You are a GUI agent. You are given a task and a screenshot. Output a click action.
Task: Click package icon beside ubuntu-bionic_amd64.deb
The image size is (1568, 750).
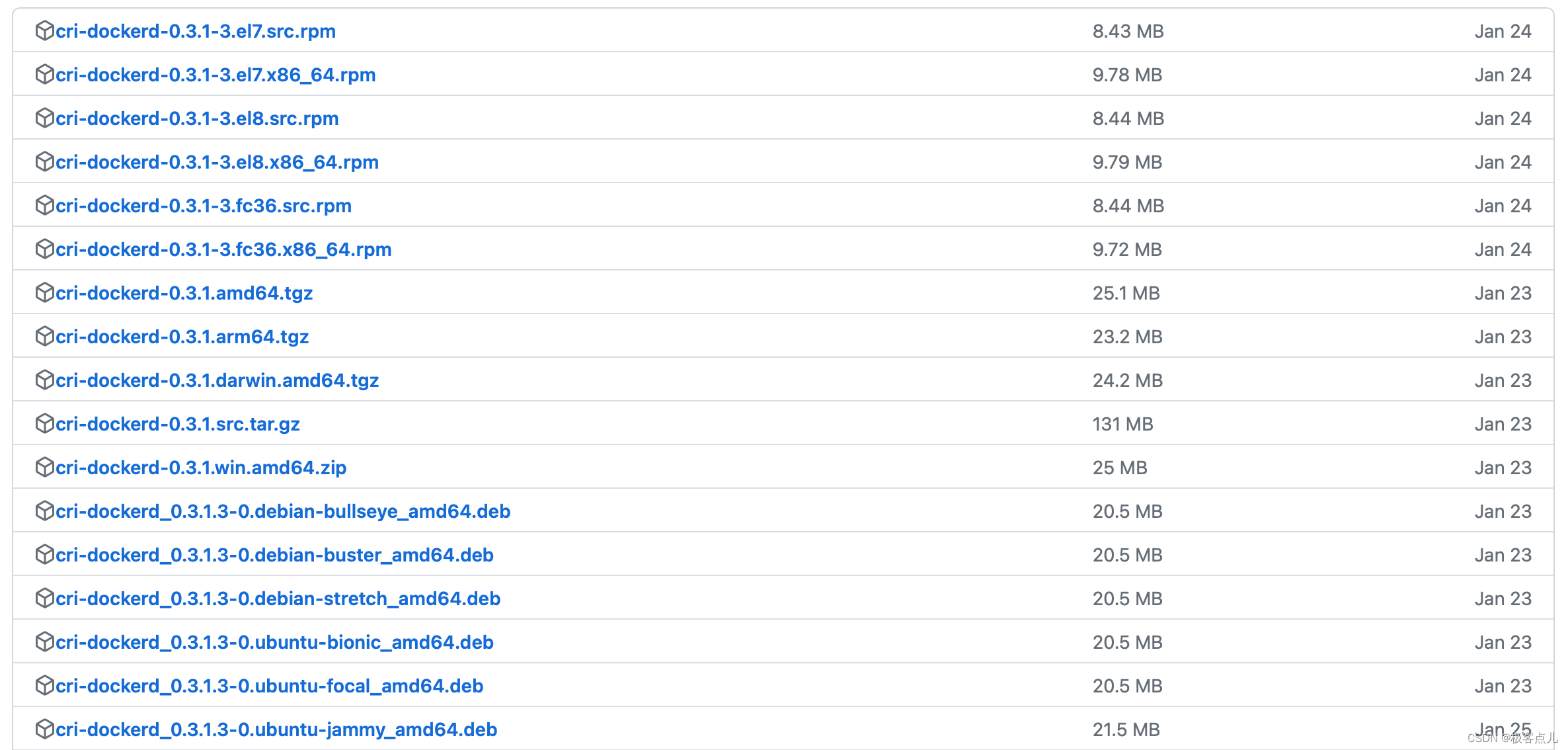tap(44, 642)
